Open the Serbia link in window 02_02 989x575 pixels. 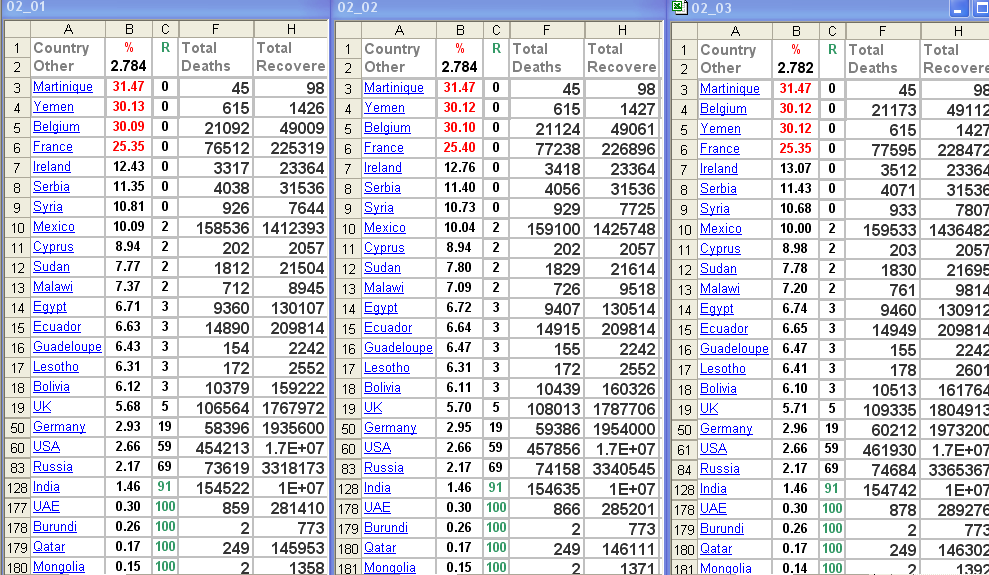point(382,188)
